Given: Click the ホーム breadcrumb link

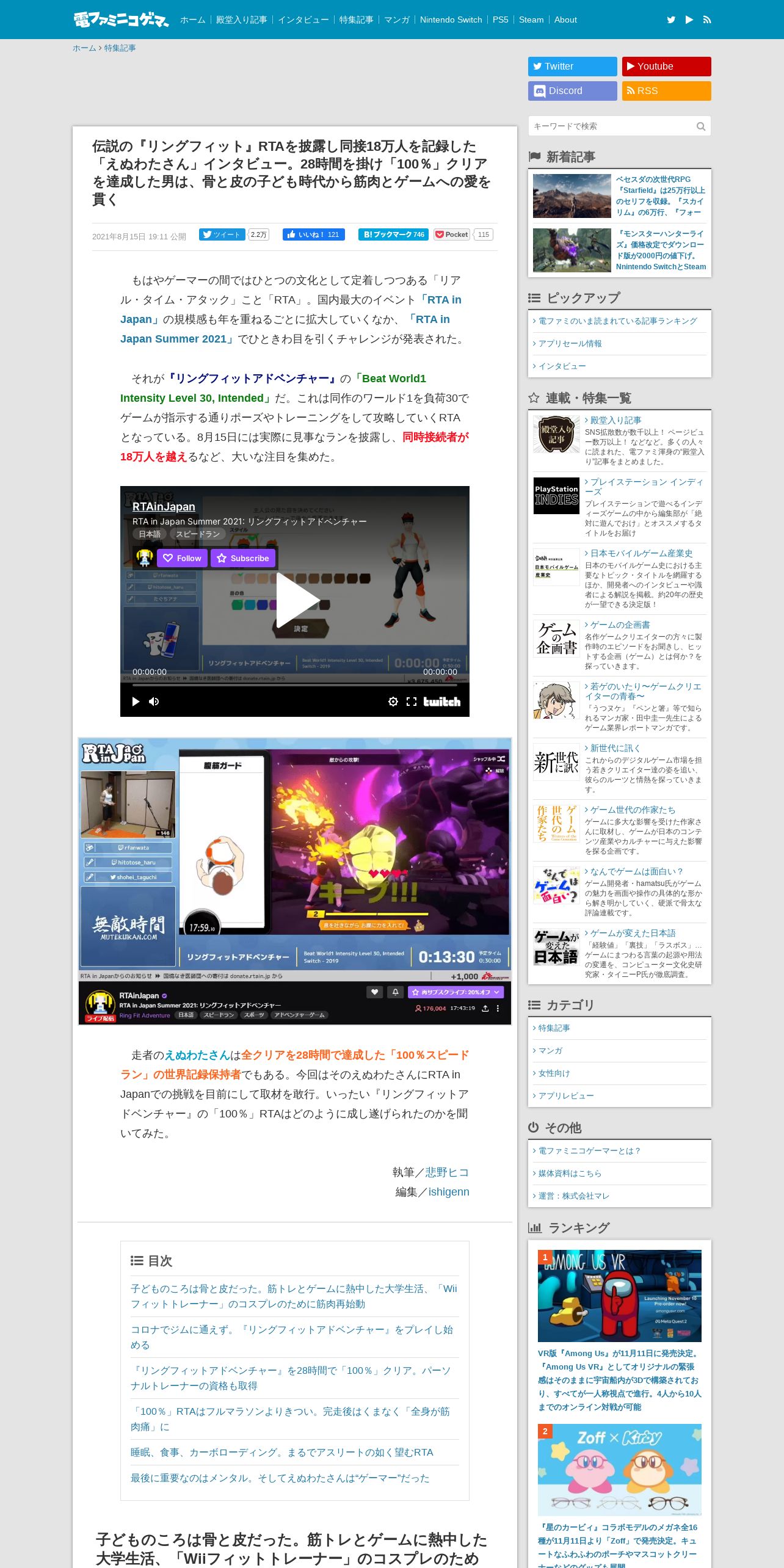Looking at the screenshot, I should [x=84, y=48].
